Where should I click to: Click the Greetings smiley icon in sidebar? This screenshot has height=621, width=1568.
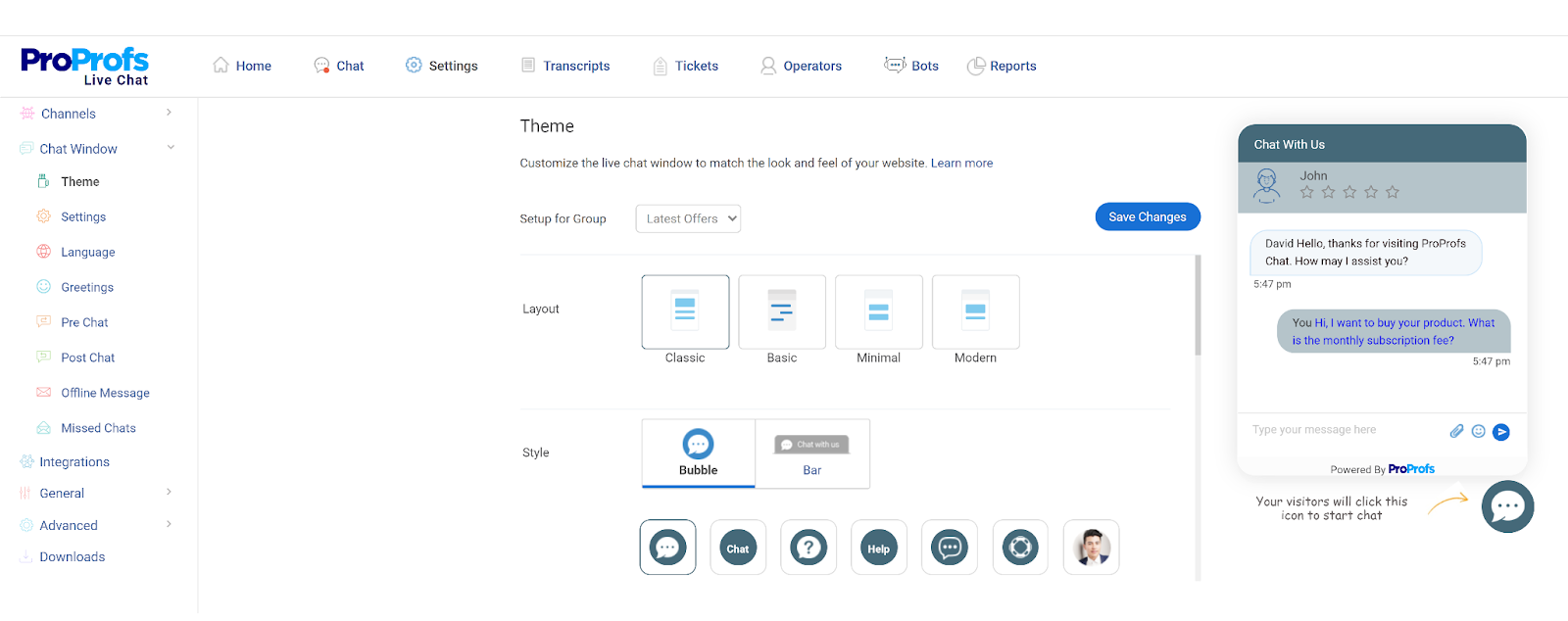coord(43,287)
